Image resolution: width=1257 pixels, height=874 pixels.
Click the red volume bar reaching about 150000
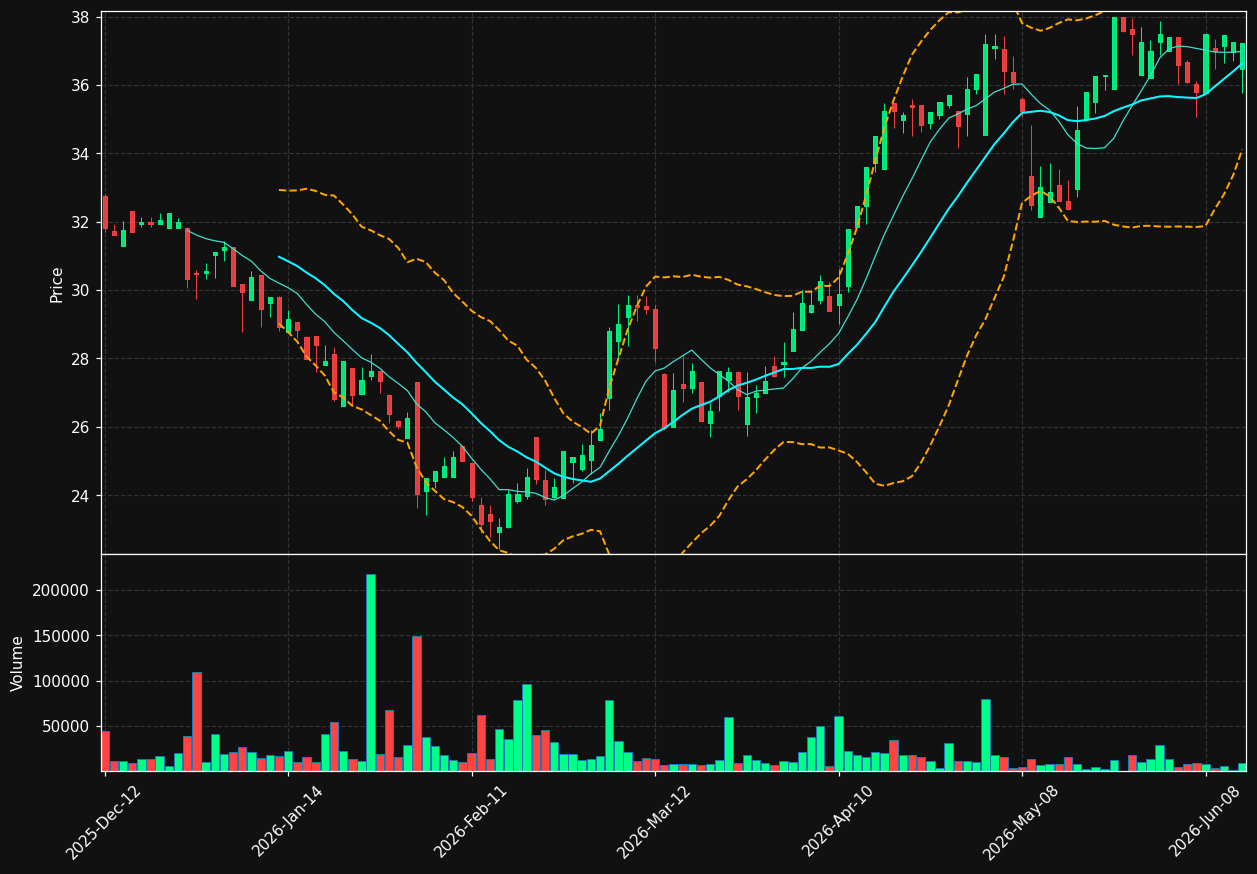(x=417, y=704)
